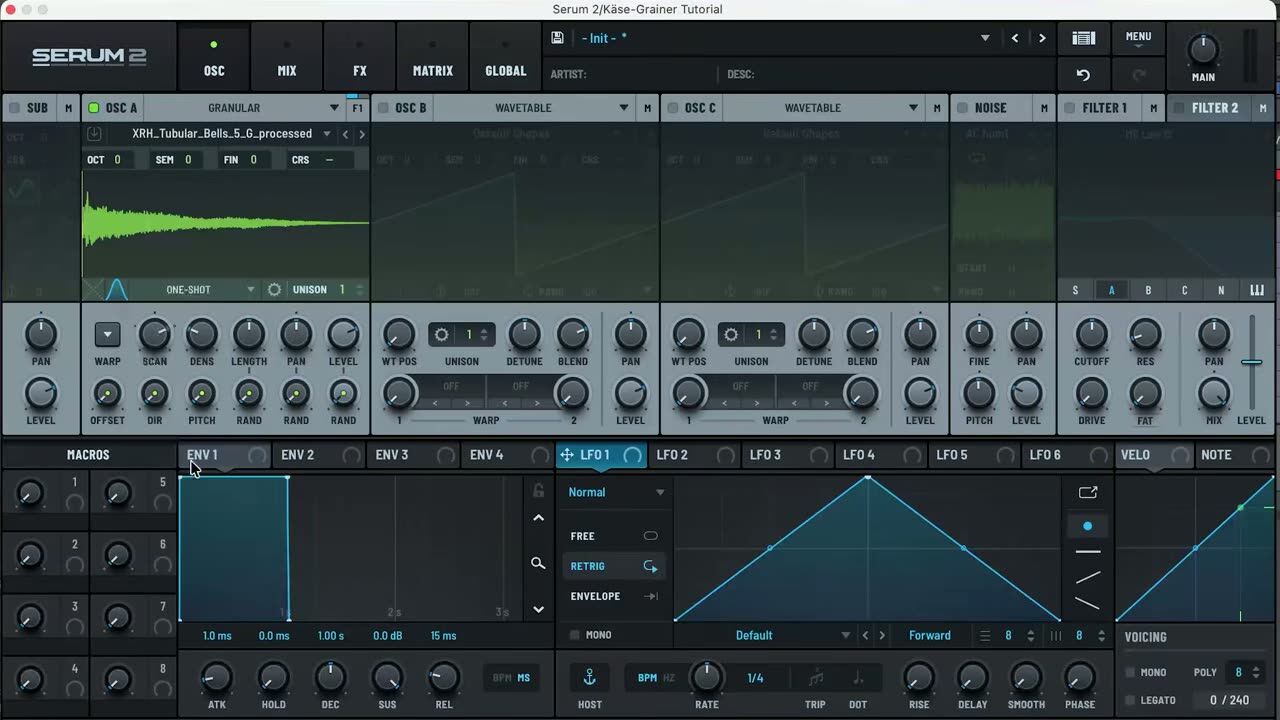Open the OSC A WARP dropdown
1280x720 pixels.
tap(107, 335)
